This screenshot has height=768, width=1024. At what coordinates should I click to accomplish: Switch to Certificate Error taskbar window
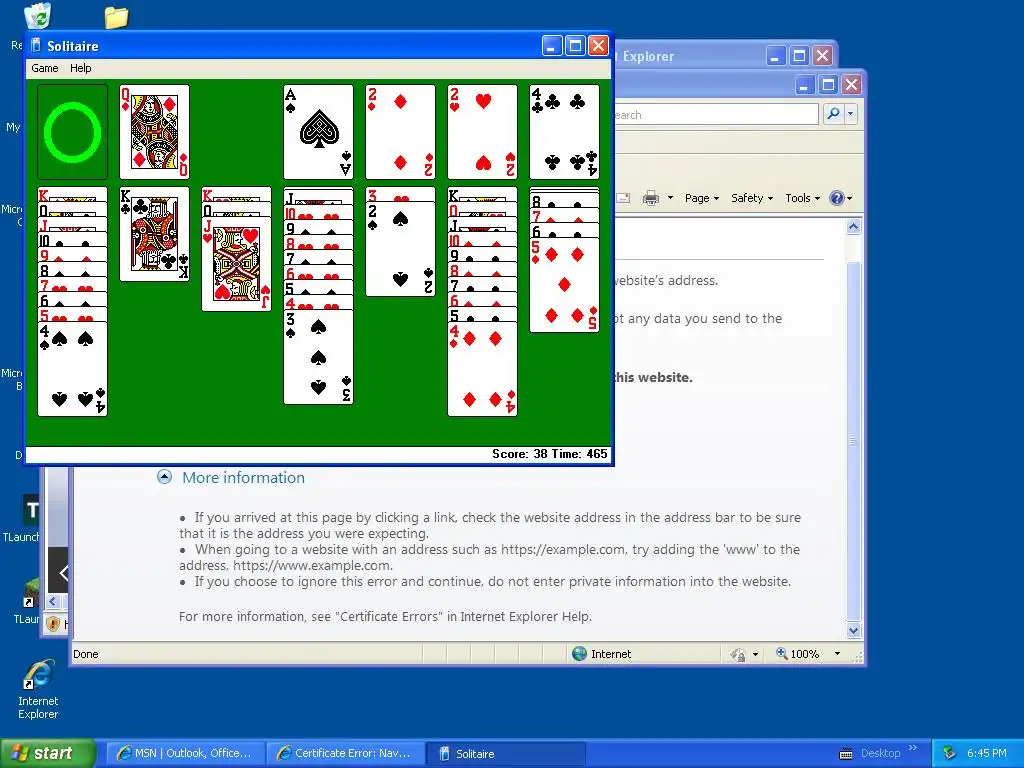point(346,753)
